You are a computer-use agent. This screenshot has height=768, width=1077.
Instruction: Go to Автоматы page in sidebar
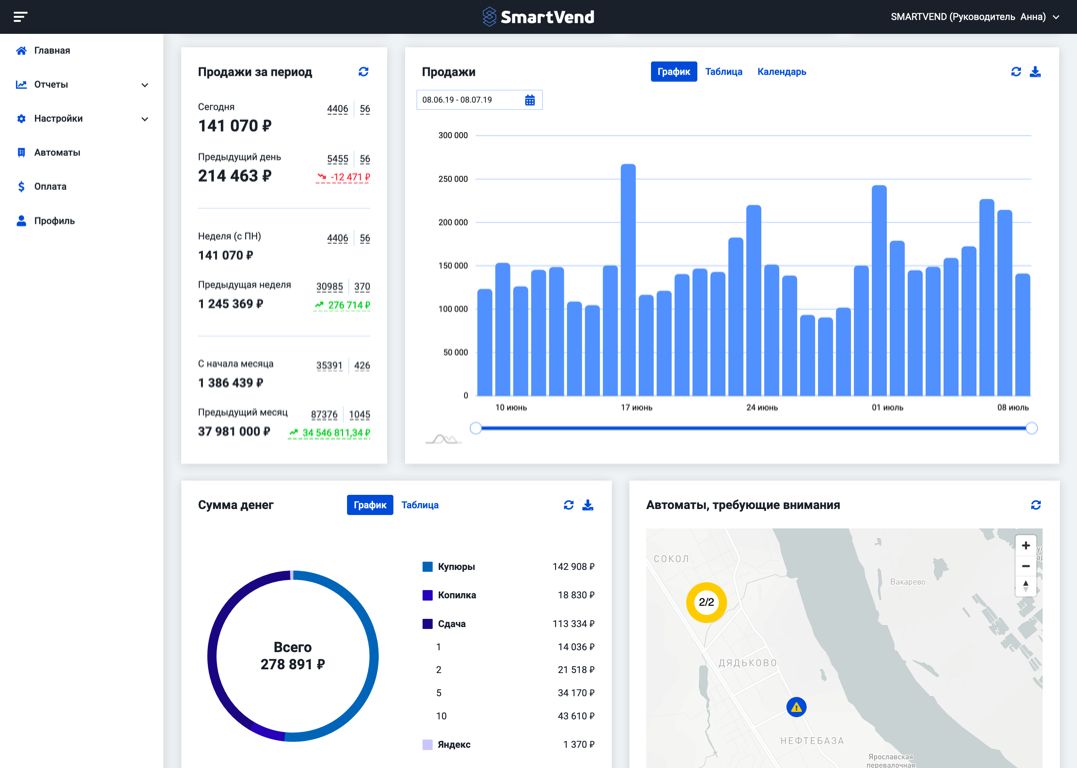click(x=56, y=153)
